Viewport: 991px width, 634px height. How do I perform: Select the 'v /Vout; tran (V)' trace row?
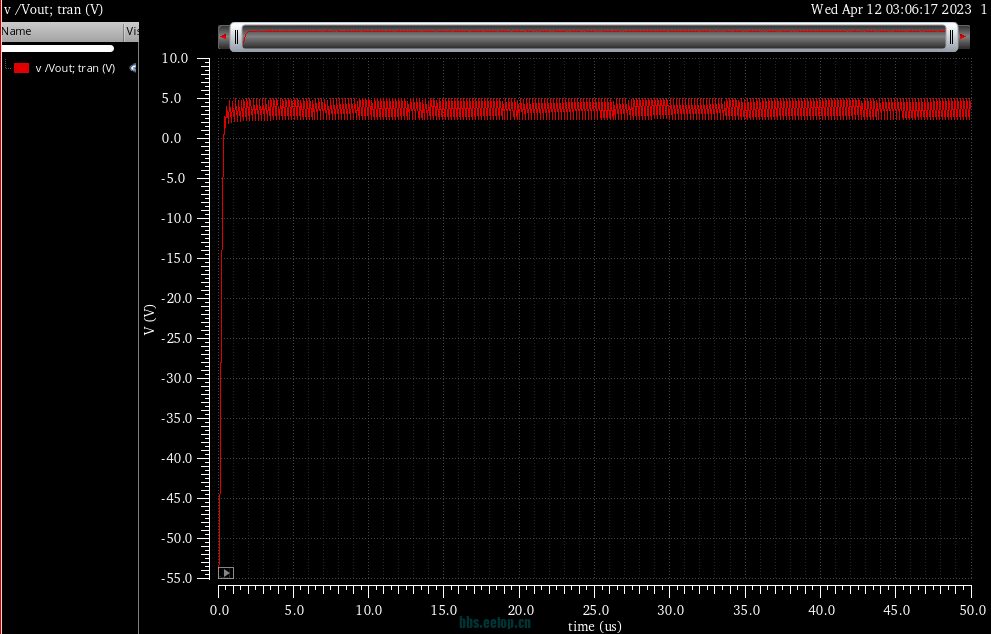point(70,68)
